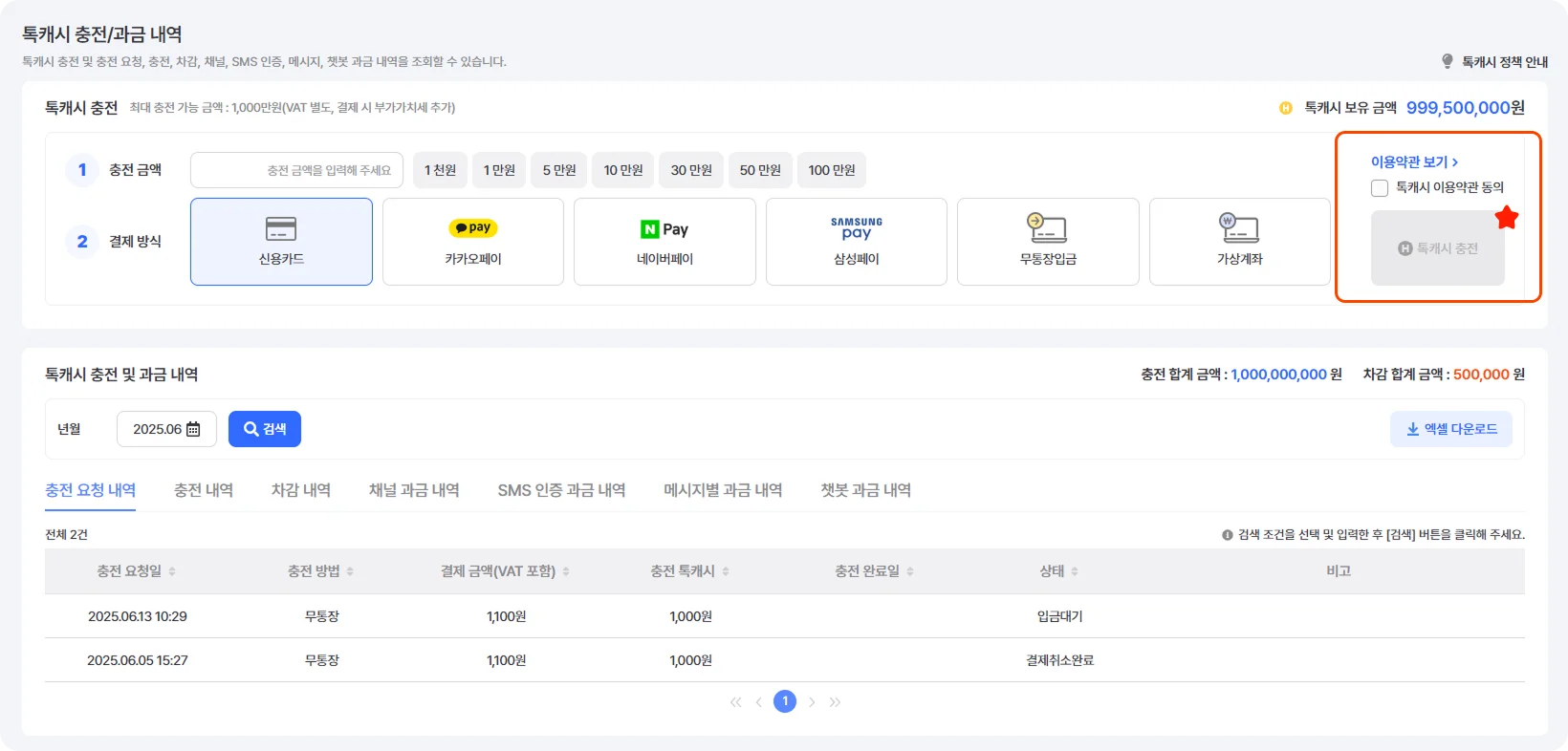This screenshot has height=751, width=1568.
Task: Sort by the 충전 요청일 column arrows
Action: pyautogui.click(x=172, y=571)
